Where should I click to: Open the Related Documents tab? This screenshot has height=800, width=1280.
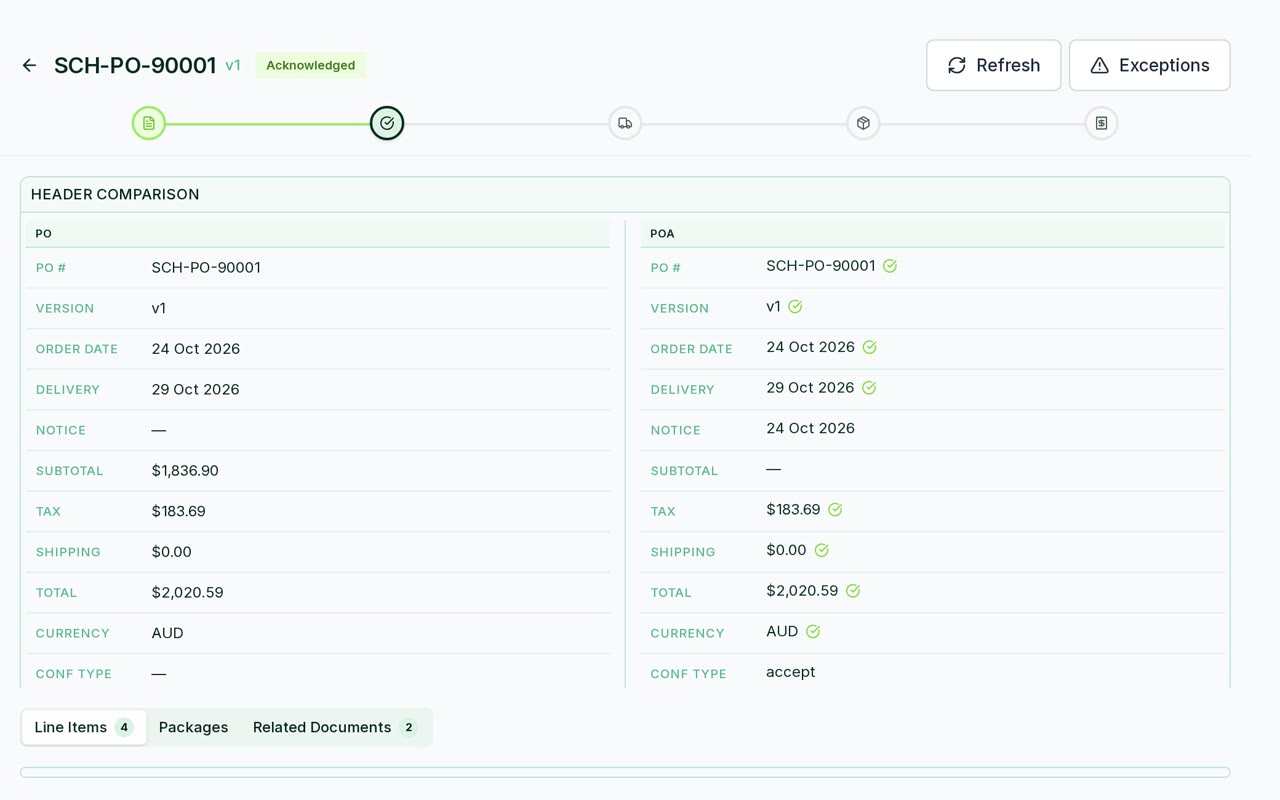[335, 727]
